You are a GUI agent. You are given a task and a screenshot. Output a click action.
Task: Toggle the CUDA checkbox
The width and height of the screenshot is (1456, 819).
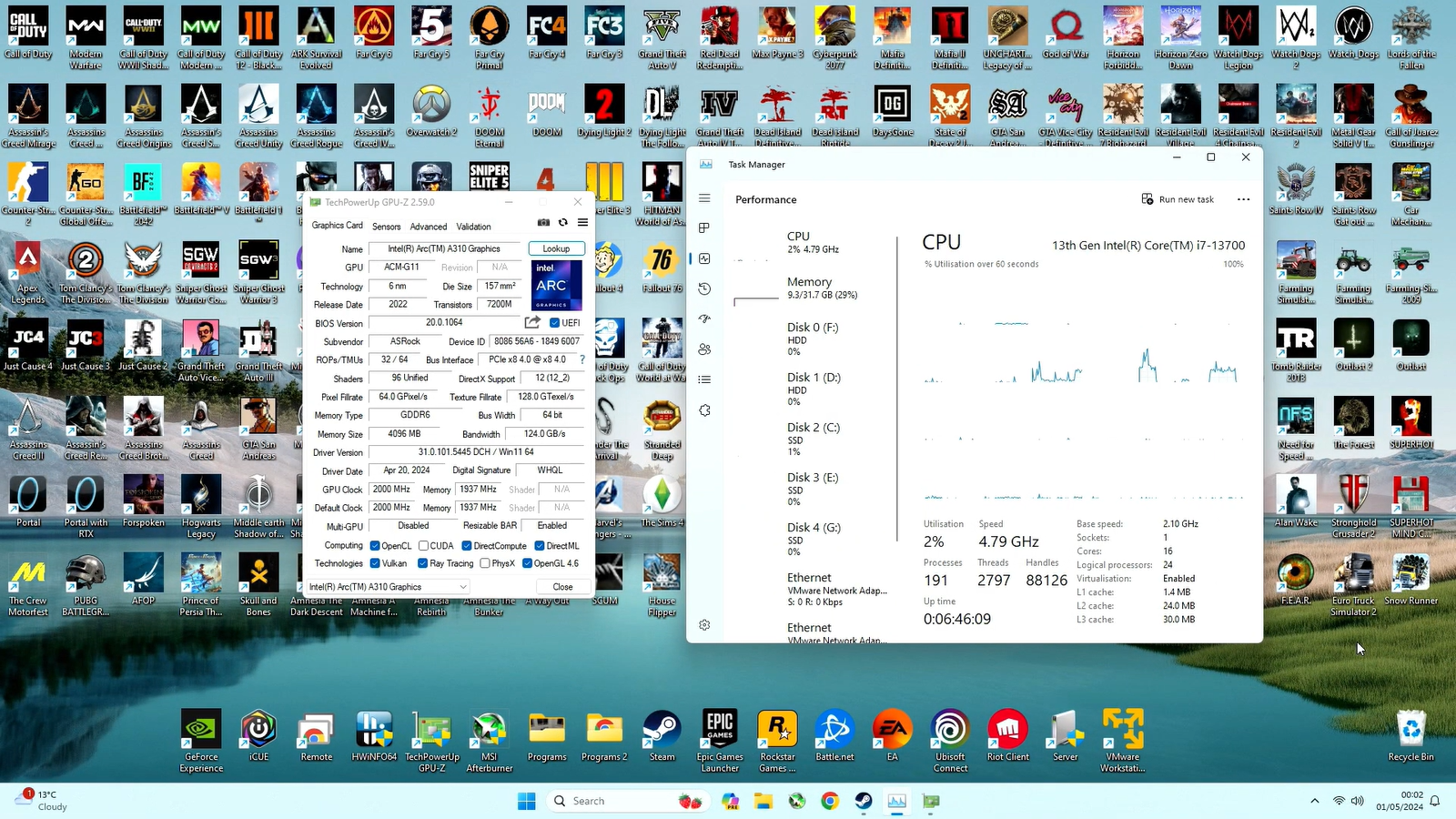[x=424, y=546]
